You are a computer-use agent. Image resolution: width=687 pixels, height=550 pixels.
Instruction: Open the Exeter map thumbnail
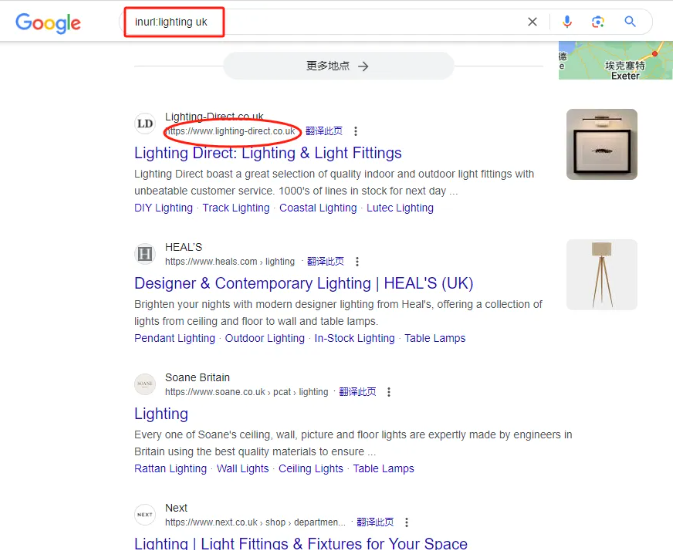pyautogui.click(x=616, y=60)
